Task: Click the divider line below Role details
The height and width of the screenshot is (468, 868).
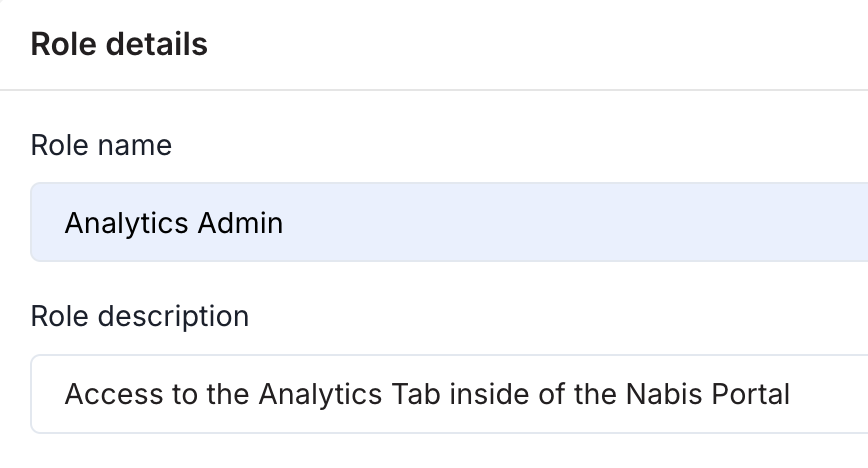Action: pyautogui.click(x=434, y=89)
